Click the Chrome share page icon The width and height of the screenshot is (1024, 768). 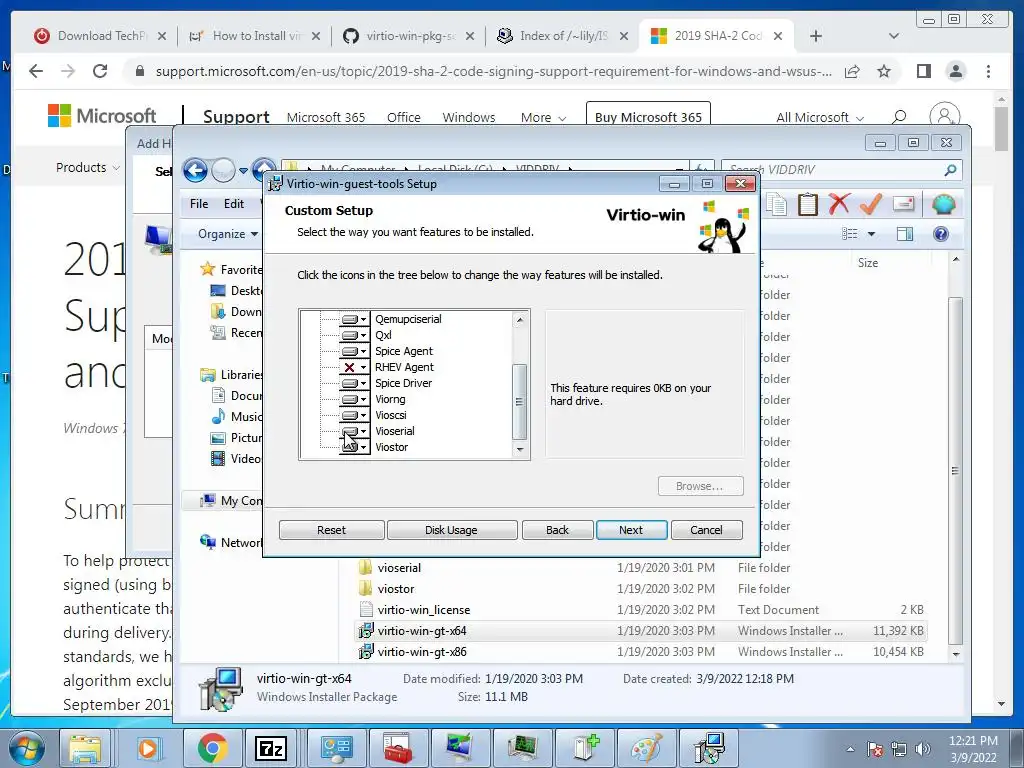(852, 71)
